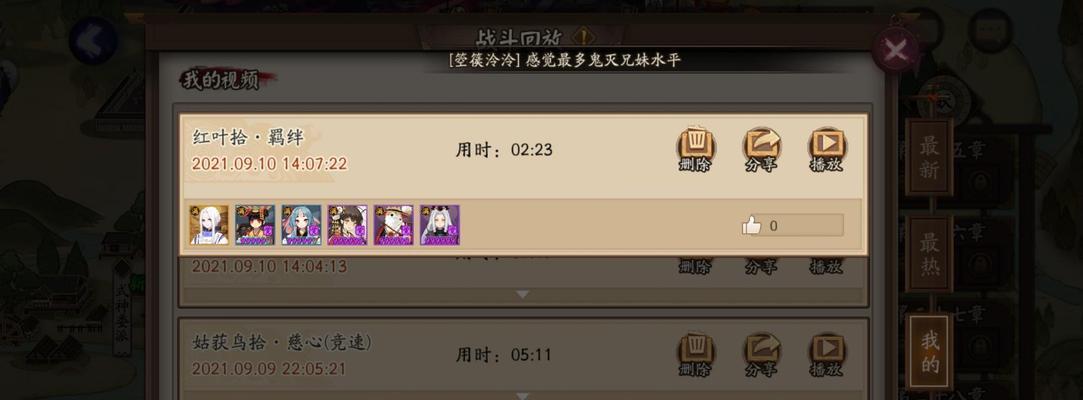Go back with the blue arrow button

click(93, 41)
